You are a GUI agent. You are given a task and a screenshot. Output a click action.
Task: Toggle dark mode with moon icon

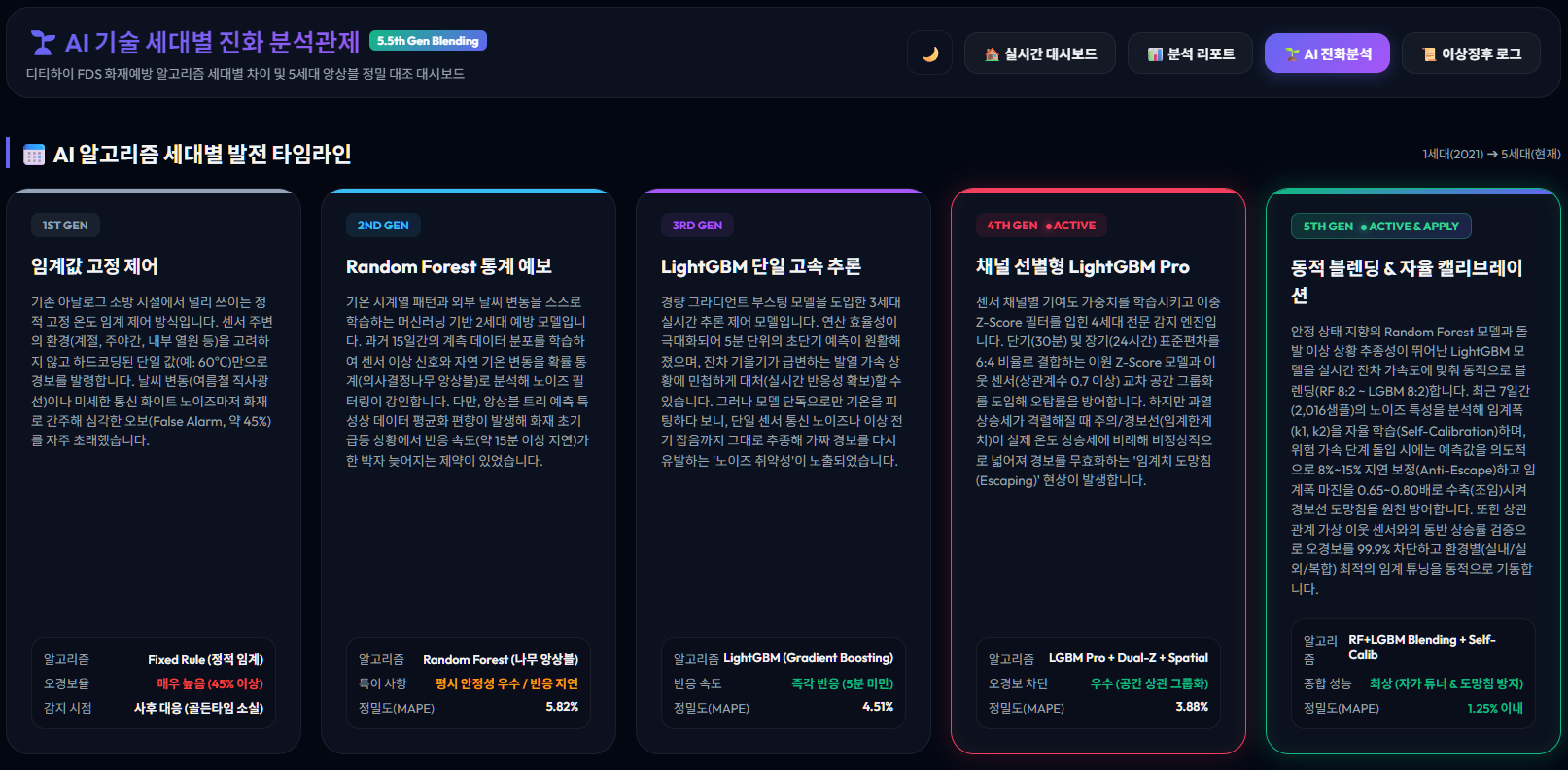(929, 53)
